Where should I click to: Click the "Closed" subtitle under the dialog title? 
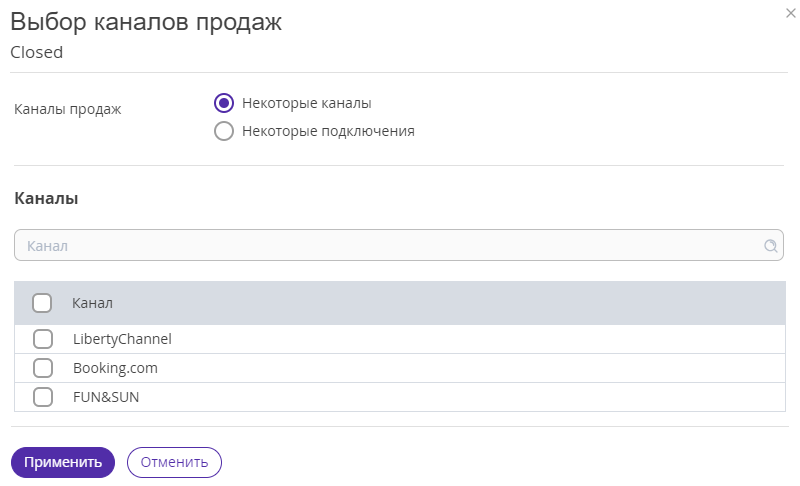coord(37,52)
